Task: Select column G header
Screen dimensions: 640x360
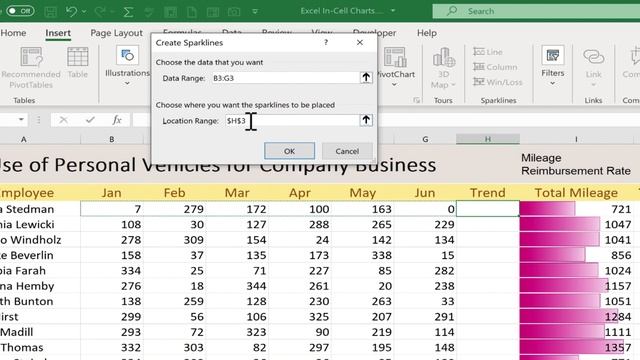Action: point(425,139)
